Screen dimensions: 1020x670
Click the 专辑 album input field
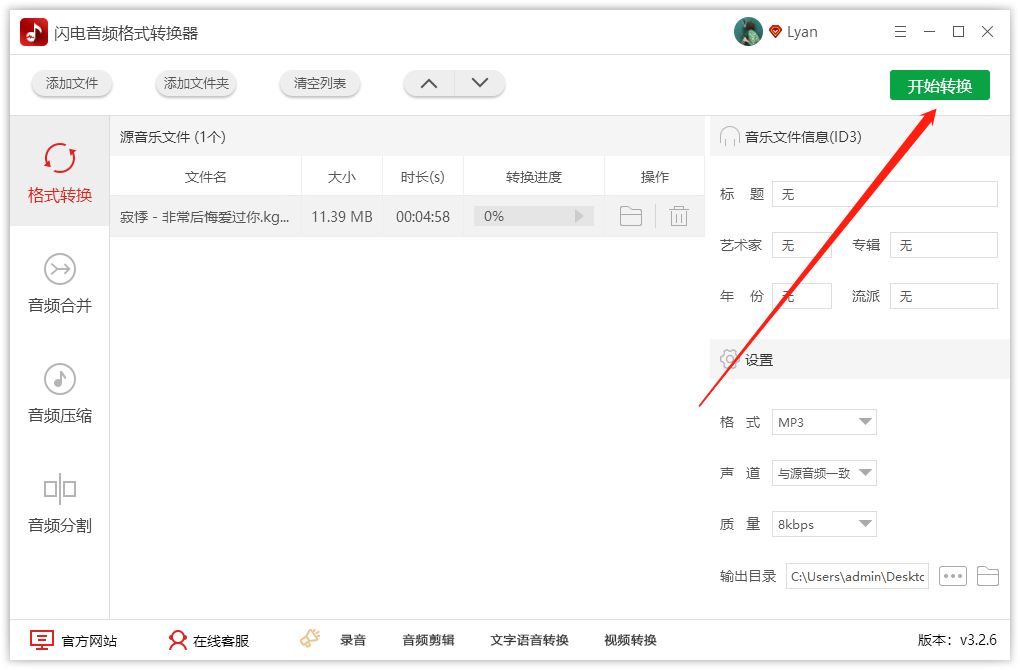coord(943,245)
